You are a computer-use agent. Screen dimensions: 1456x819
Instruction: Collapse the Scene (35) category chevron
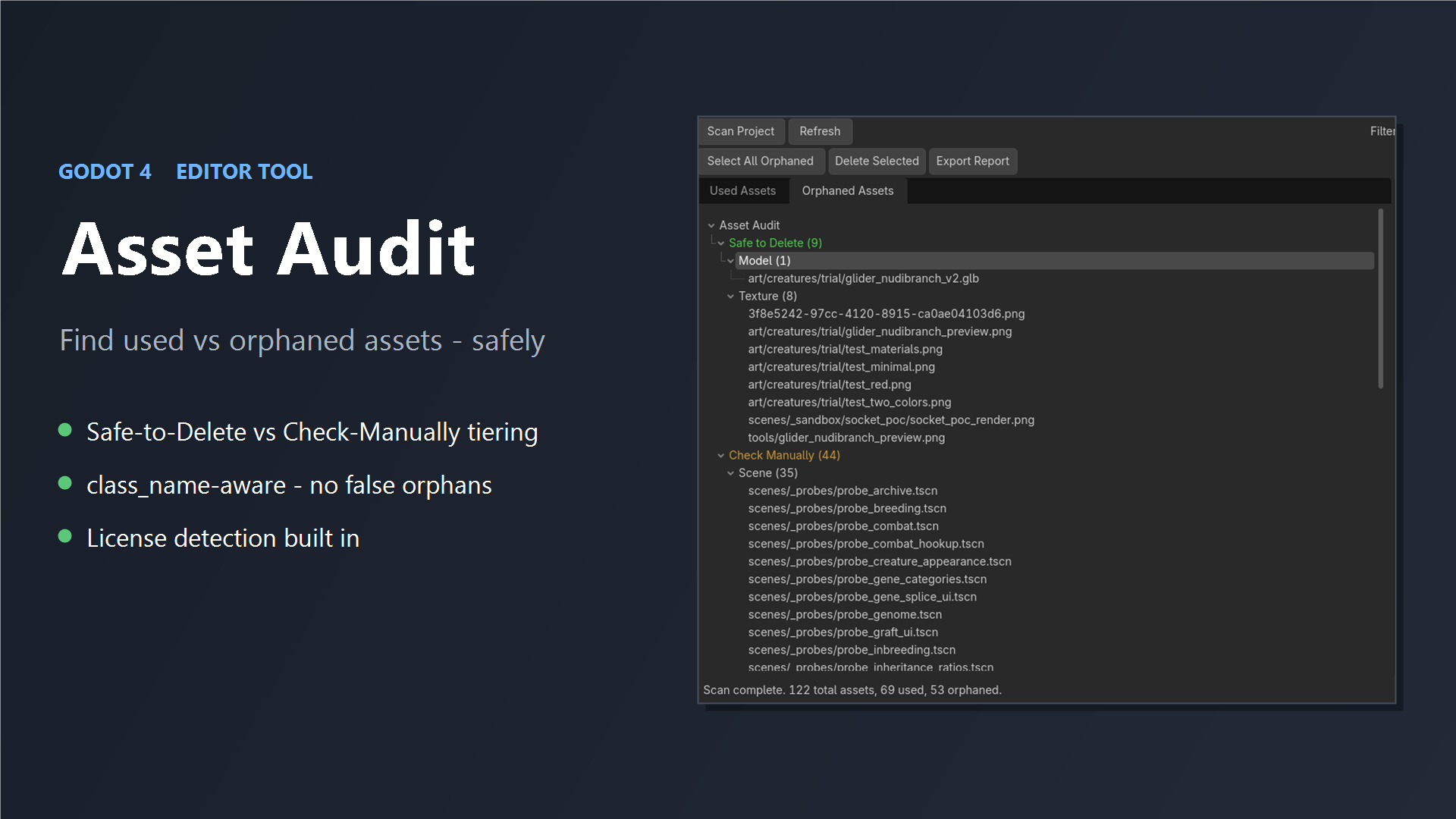click(x=731, y=473)
